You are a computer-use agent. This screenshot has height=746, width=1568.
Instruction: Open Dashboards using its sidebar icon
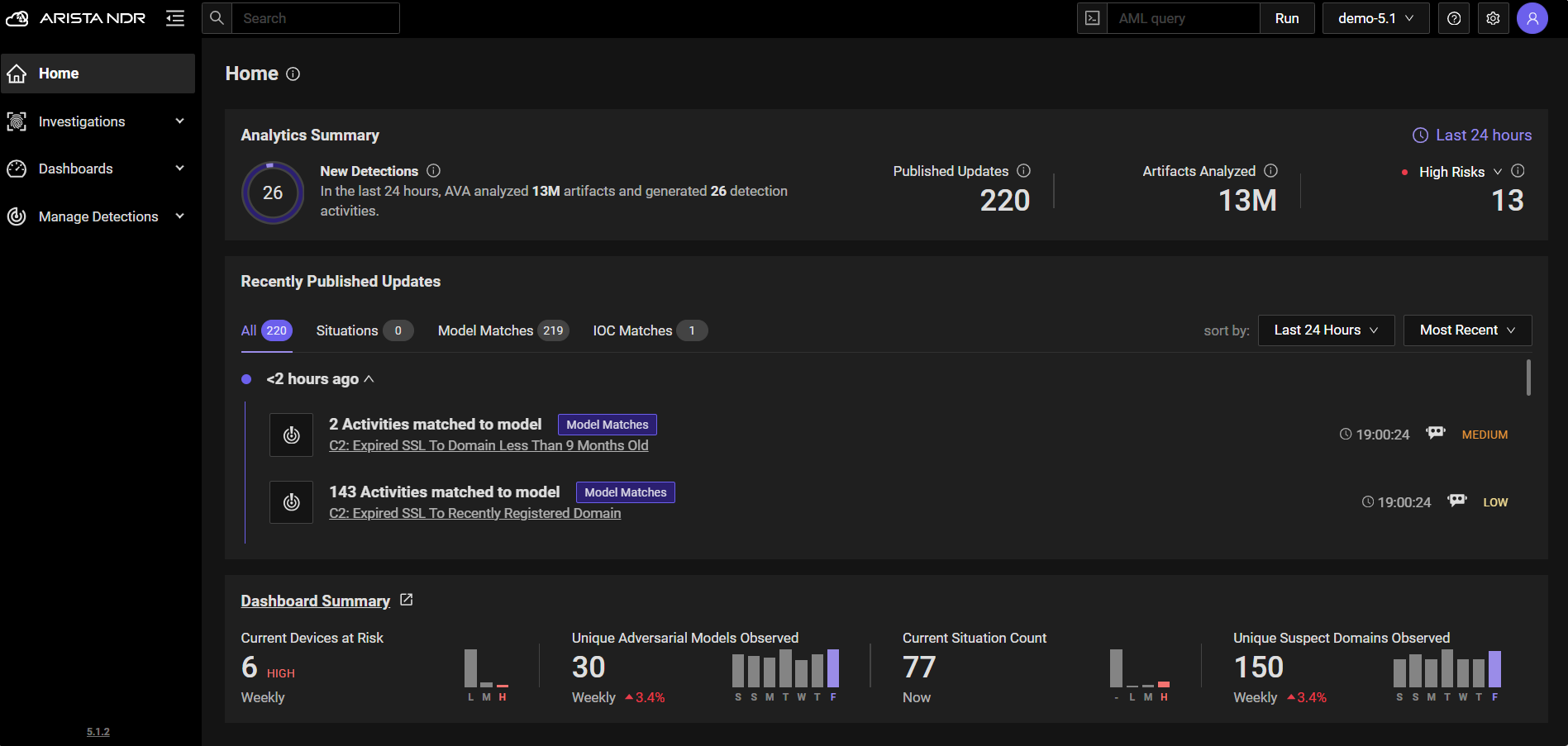17,168
